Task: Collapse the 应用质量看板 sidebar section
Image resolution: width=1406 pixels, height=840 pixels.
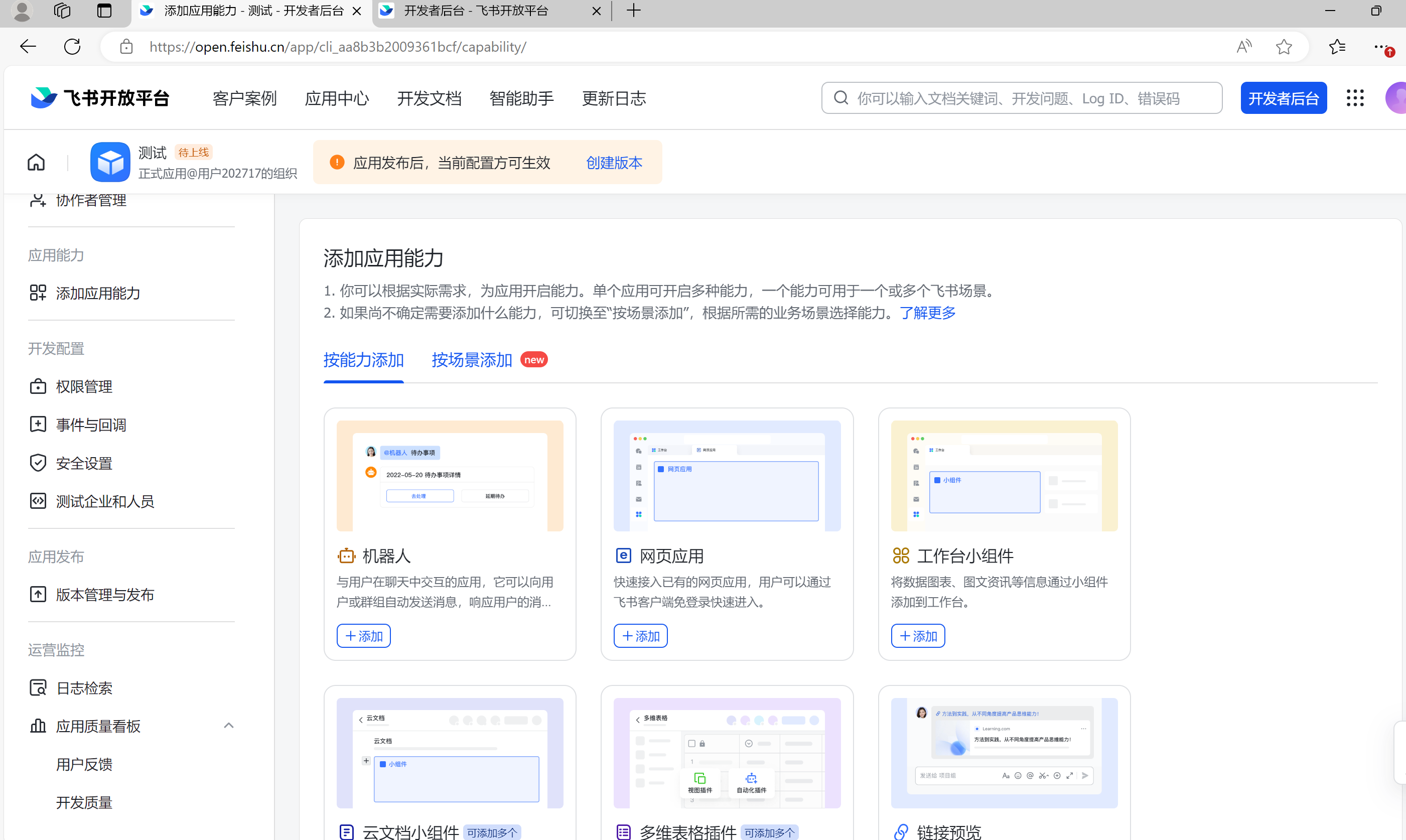Action: (x=229, y=726)
